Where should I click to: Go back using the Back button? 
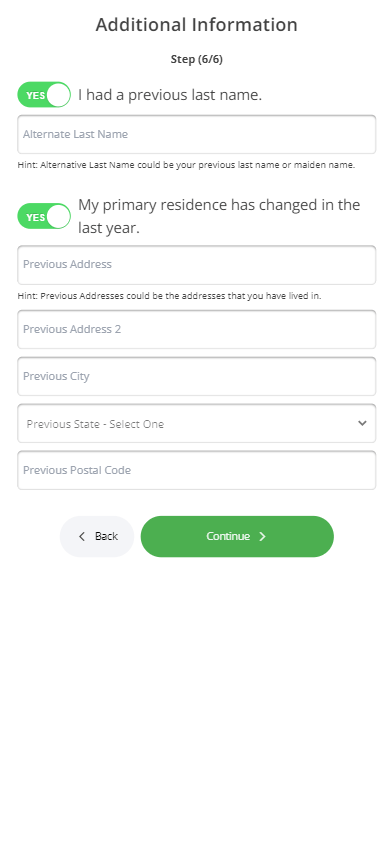(97, 536)
